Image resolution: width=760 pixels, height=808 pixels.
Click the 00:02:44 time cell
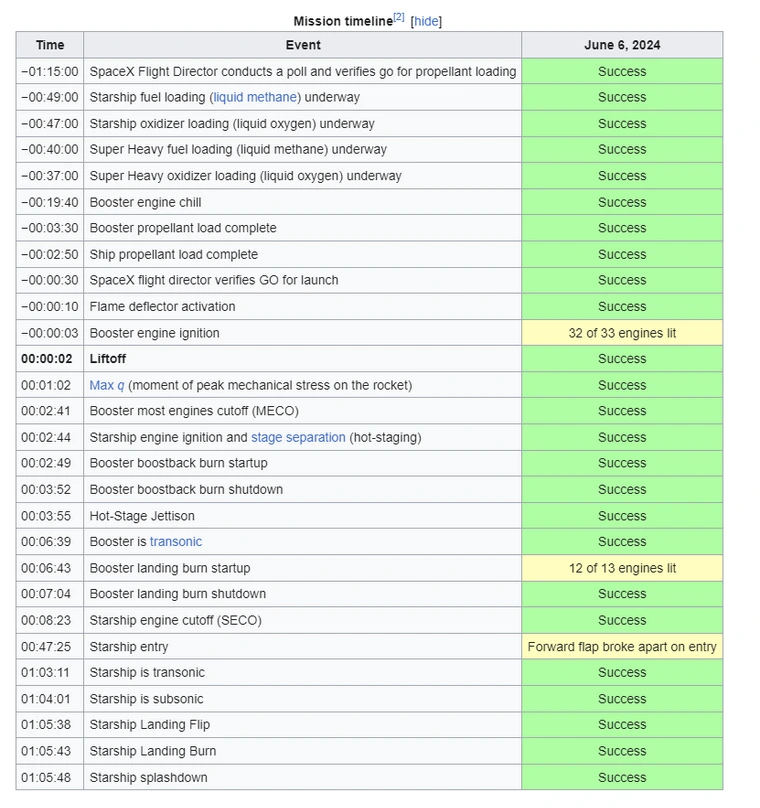[x=49, y=437]
